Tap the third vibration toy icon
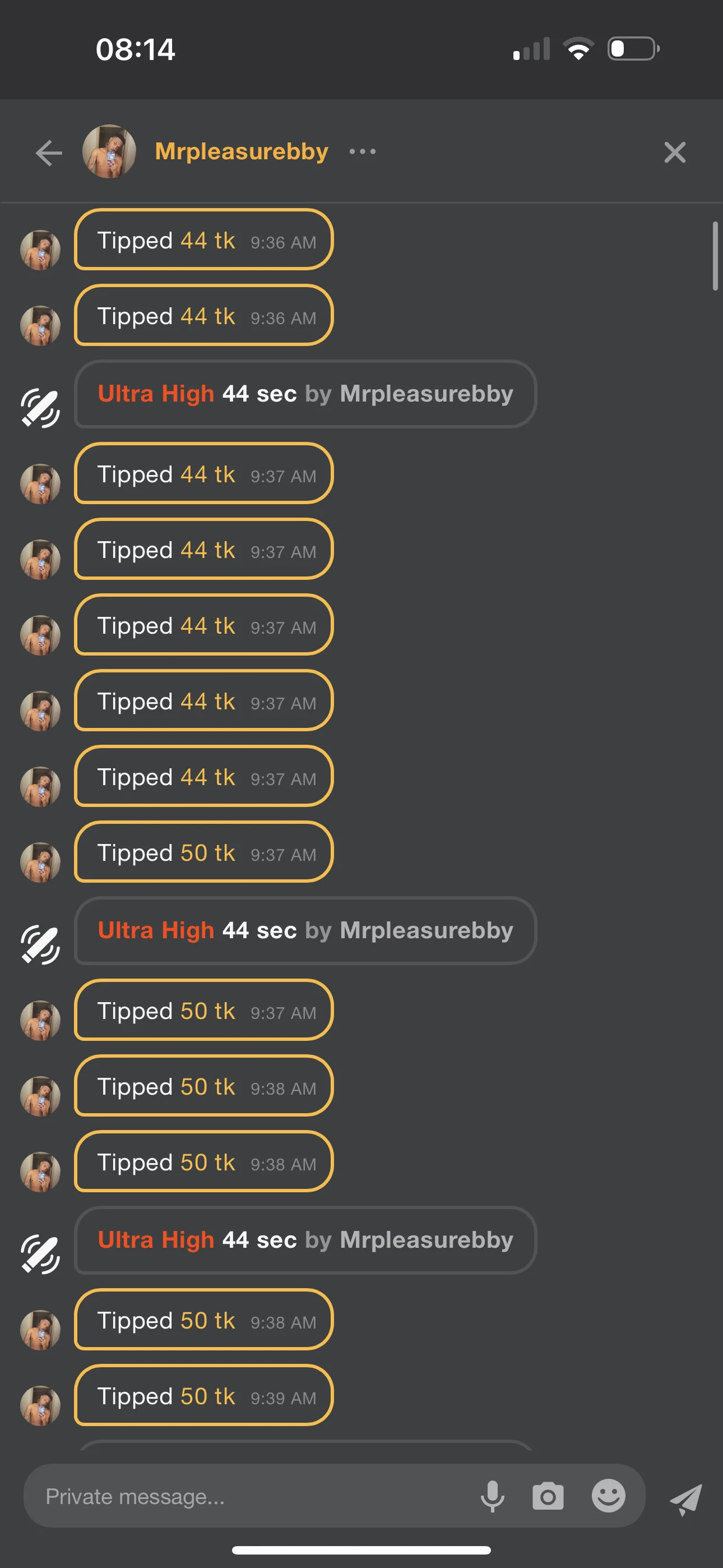The height and width of the screenshot is (1568, 723). tap(40, 1254)
